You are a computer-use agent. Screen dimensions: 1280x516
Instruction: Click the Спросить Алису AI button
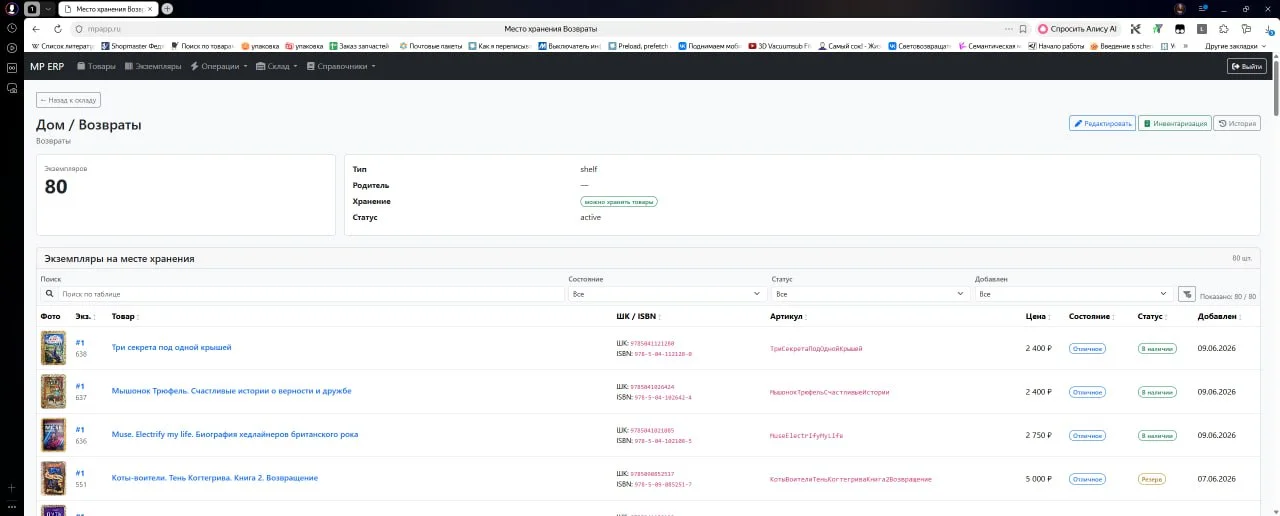[x=1076, y=29]
